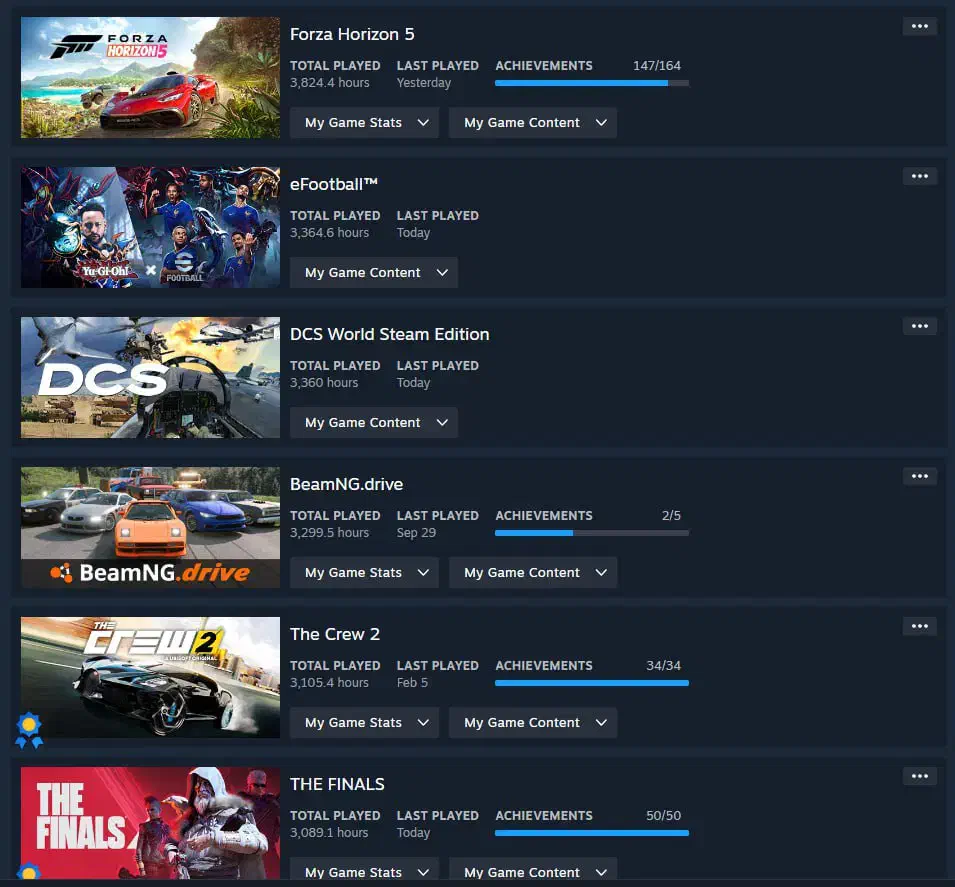
Task: Expand My Game Stats for Forza Horizon 5
Action: click(364, 122)
